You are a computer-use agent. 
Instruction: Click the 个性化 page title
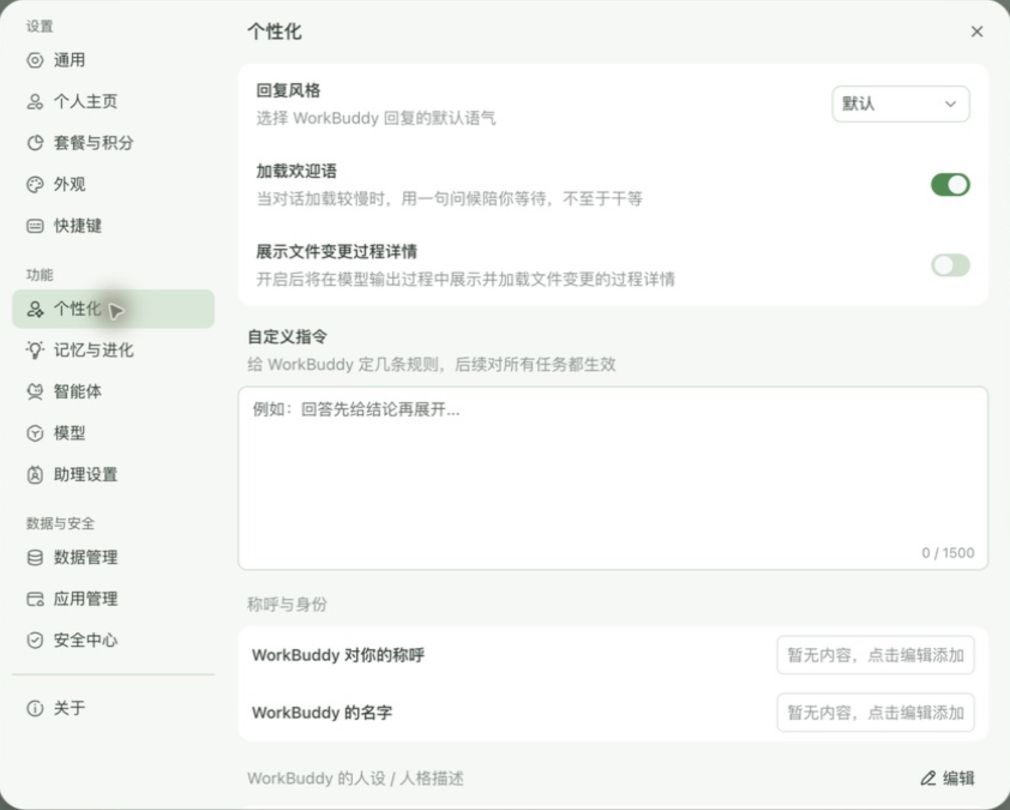coord(274,32)
